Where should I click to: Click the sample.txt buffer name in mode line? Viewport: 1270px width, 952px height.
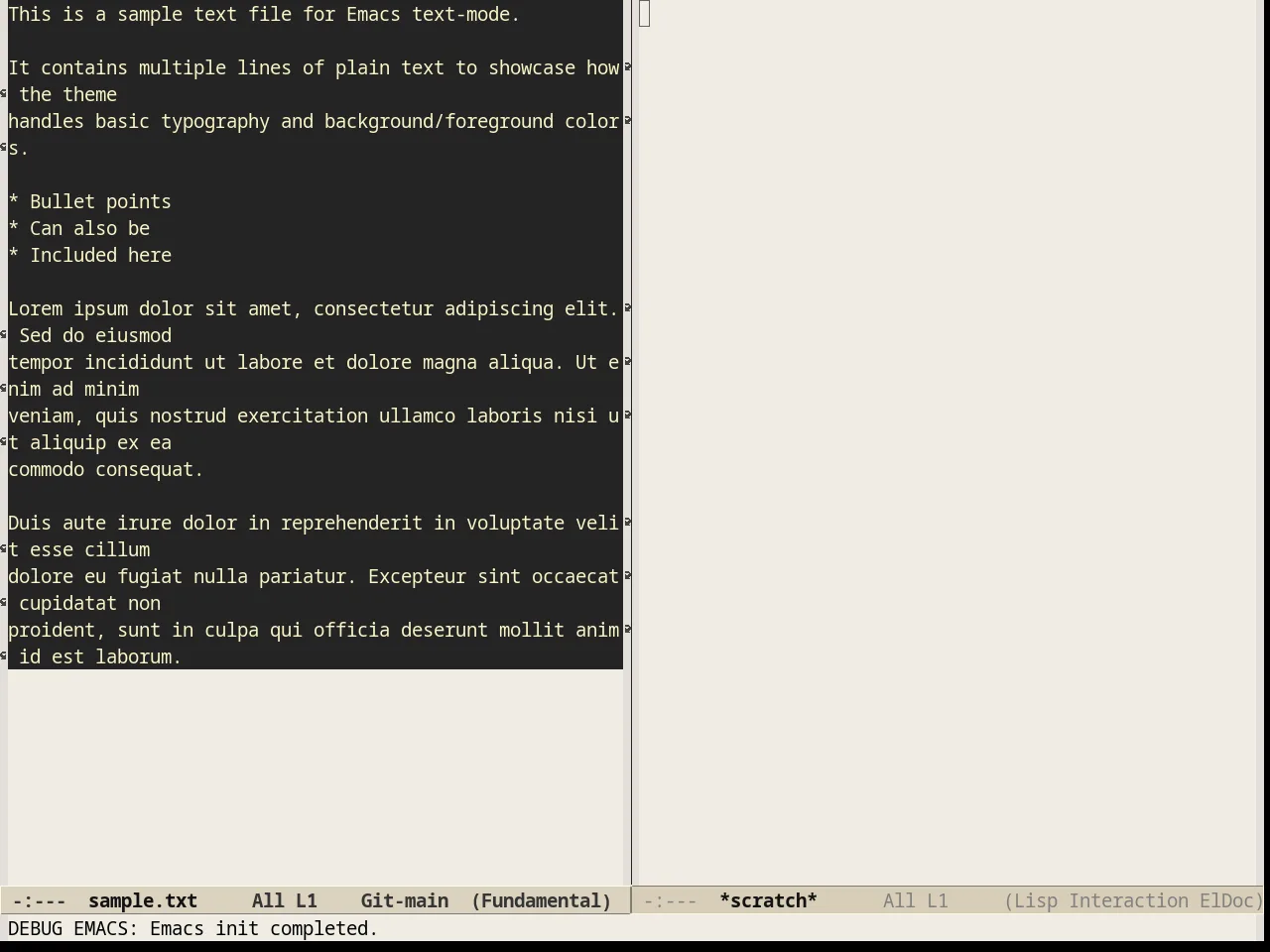click(143, 900)
